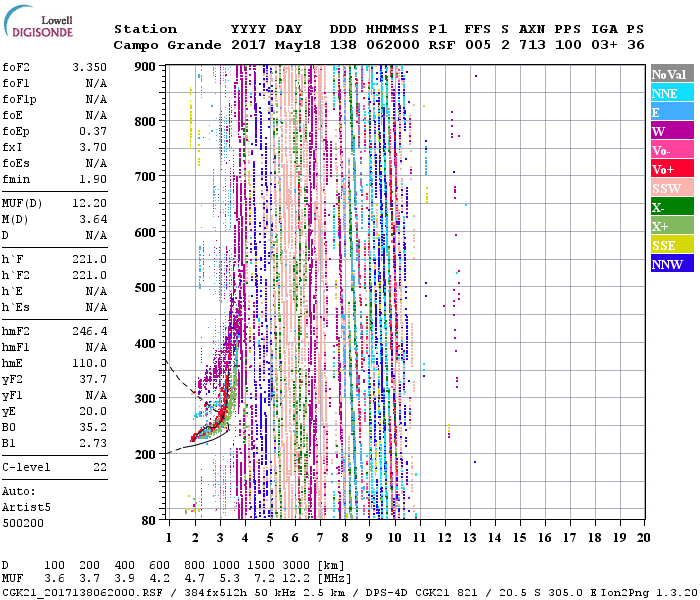700x600 pixels.
Task: Click the foF2 value 3.350
Action: (89, 67)
